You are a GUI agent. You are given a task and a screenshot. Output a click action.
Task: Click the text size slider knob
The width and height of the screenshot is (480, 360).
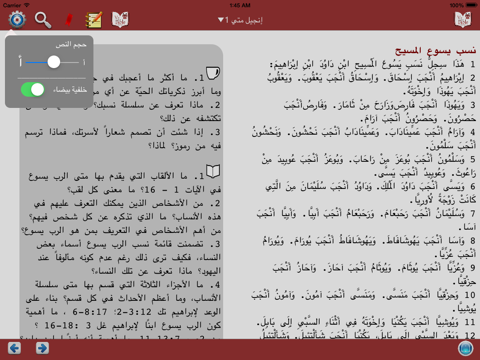[x=54, y=62]
